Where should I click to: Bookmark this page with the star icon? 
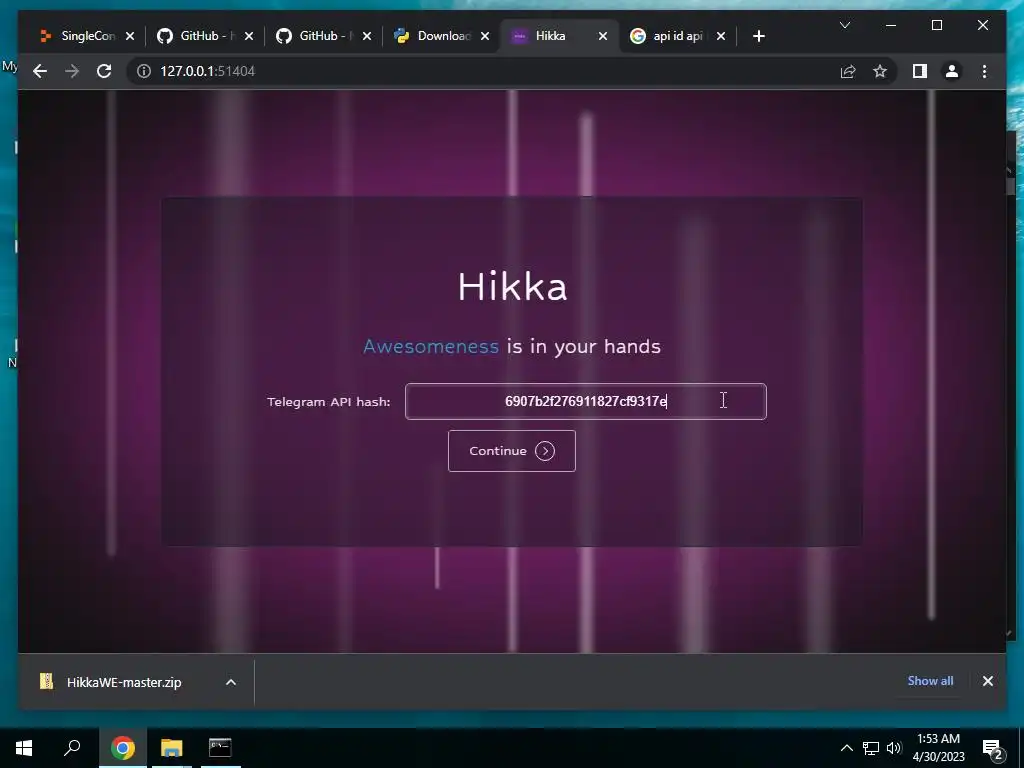coord(880,71)
